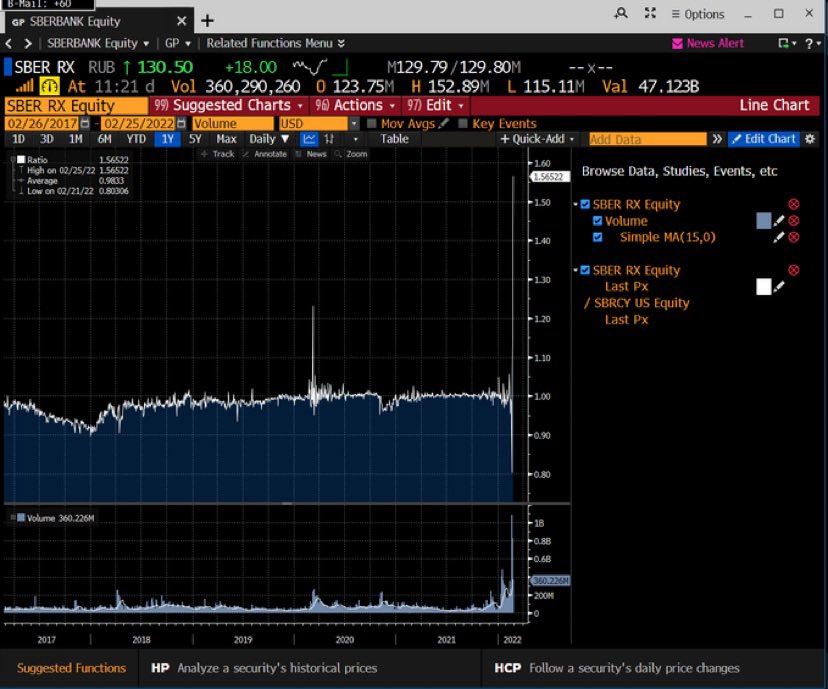Screen dimensions: 828x689
Task: Toggle the Ratio legend box
Action: [x=21, y=159]
